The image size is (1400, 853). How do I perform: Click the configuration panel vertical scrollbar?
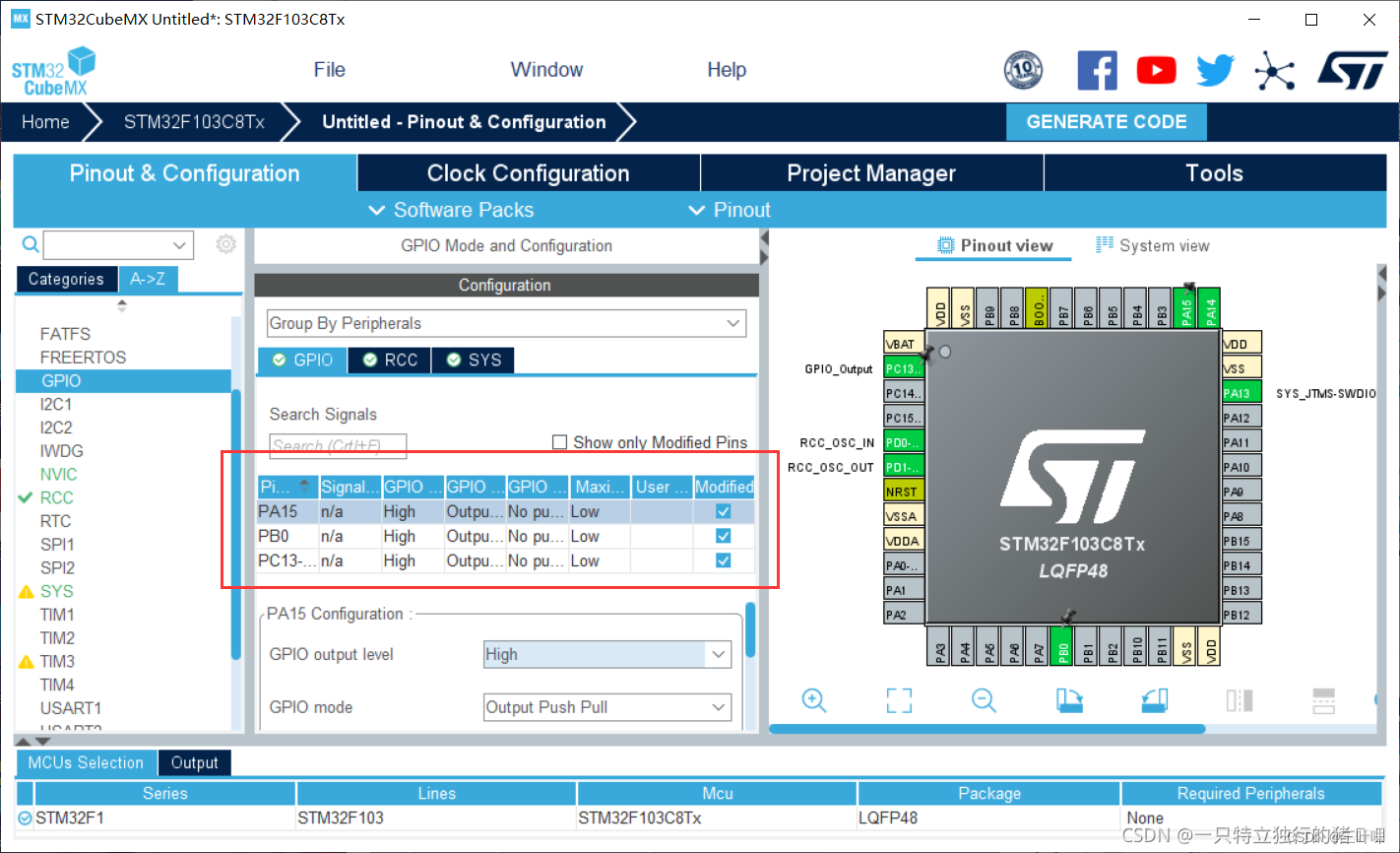[750, 629]
